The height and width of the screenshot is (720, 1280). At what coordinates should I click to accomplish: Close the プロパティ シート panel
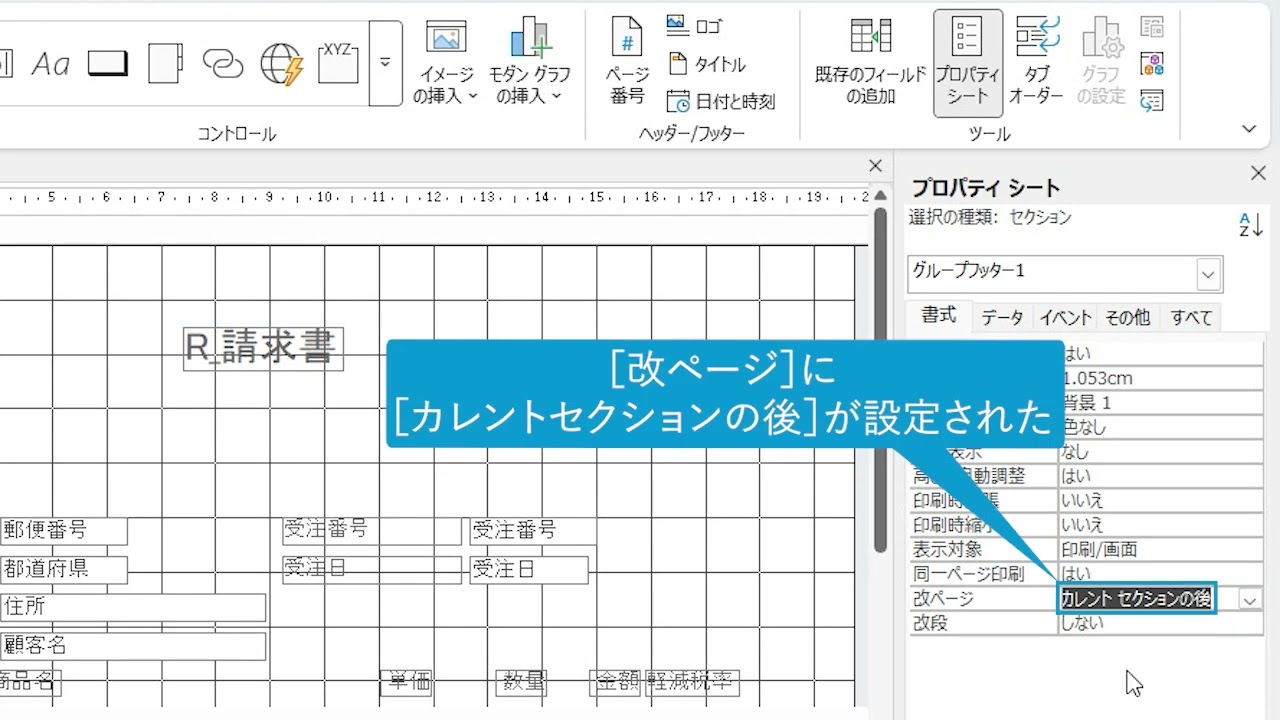[1258, 174]
